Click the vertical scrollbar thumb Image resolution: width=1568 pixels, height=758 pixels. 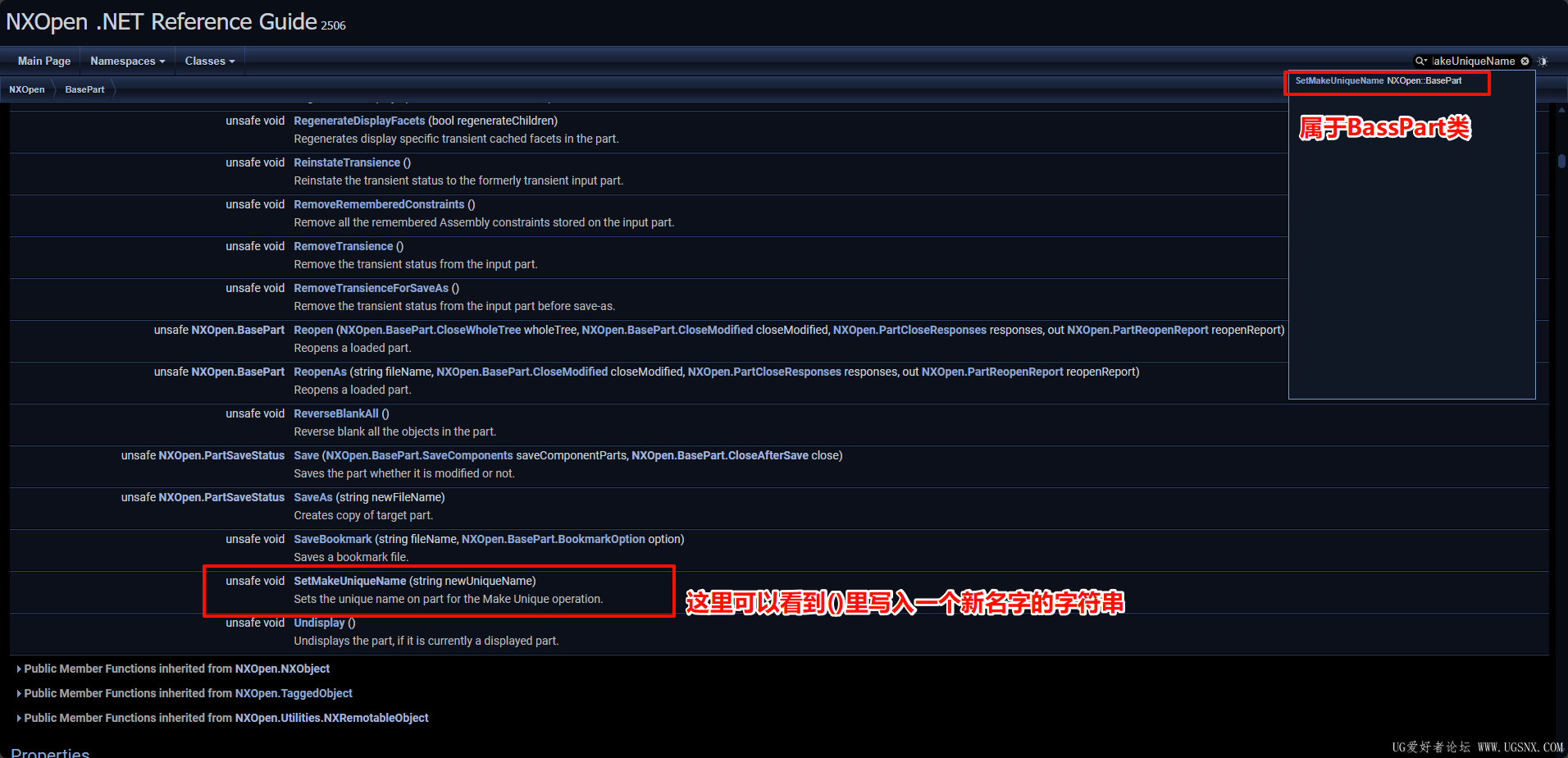pyautogui.click(x=1561, y=161)
